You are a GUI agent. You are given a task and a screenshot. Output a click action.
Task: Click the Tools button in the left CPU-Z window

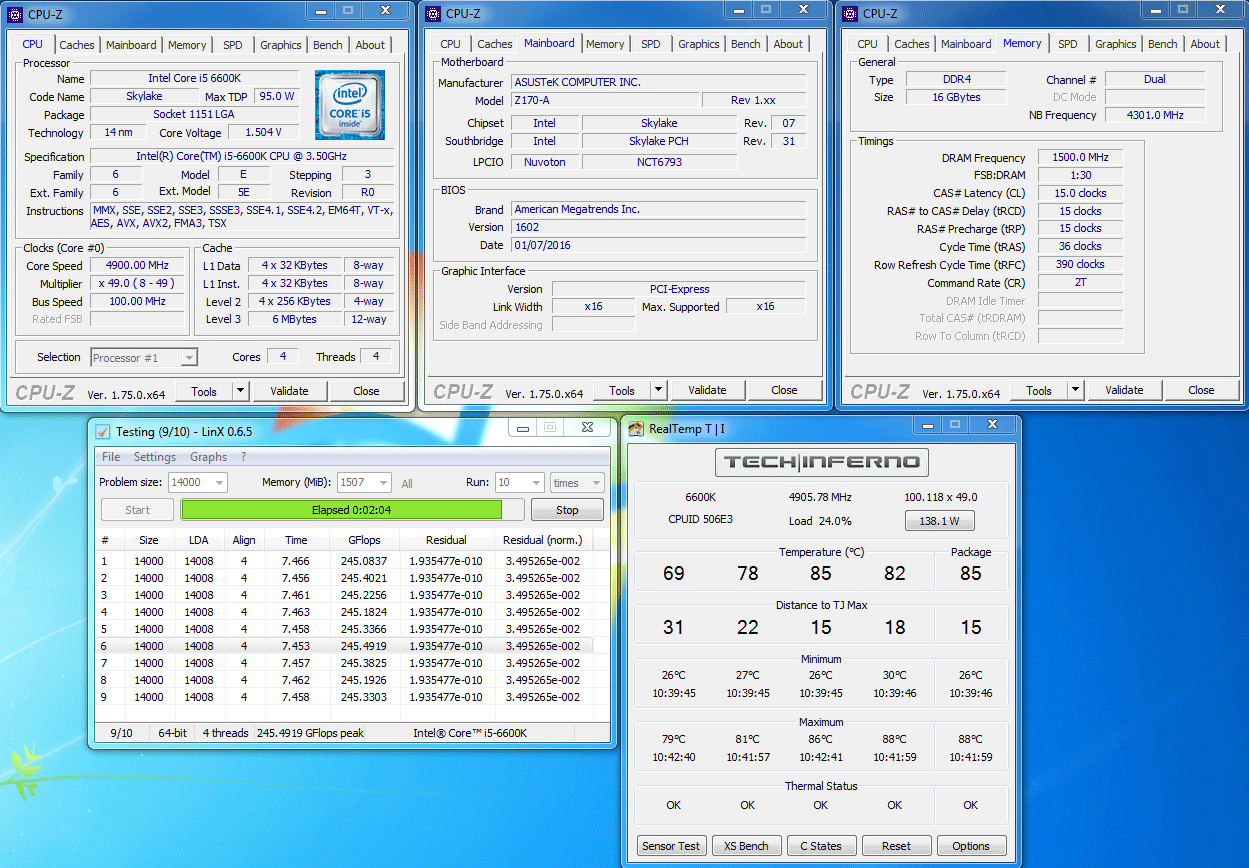[x=204, y=391]
